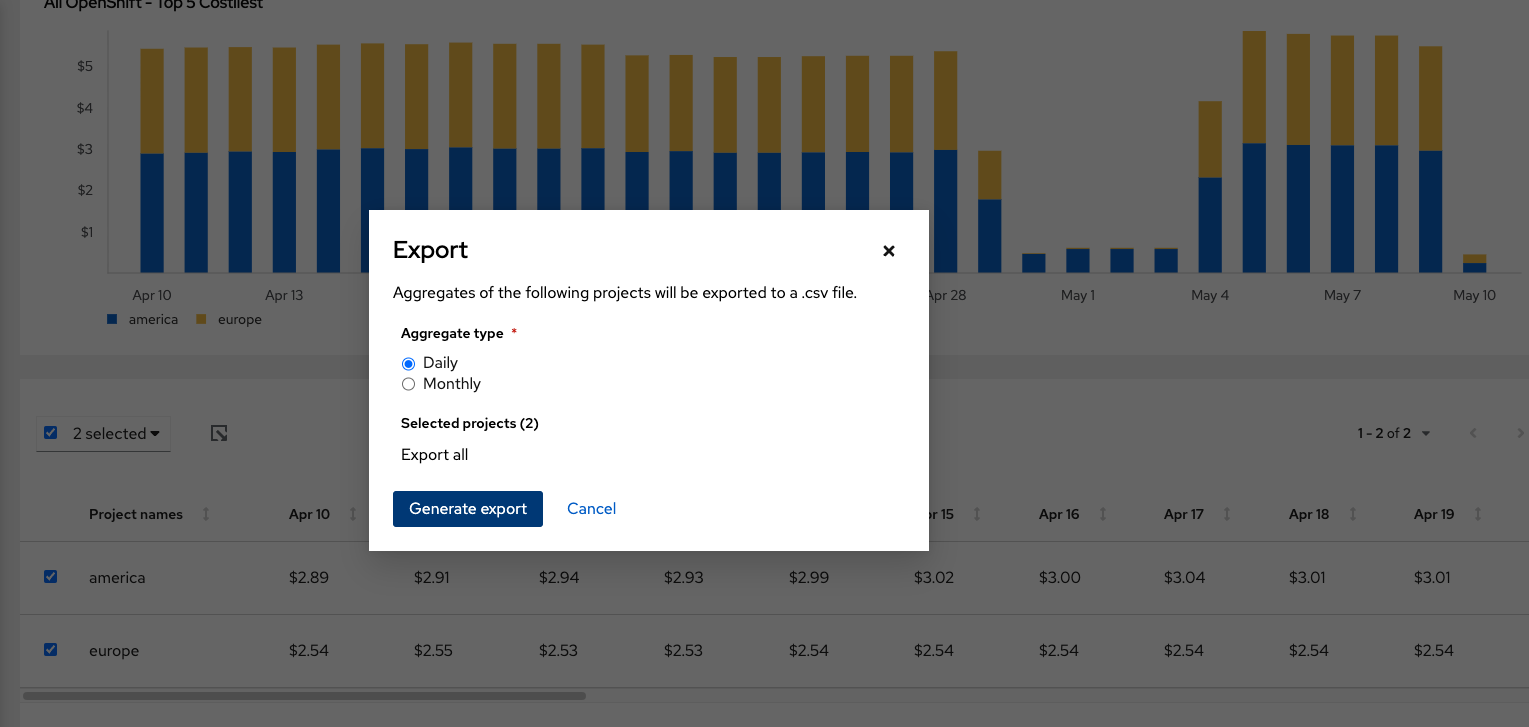Screen dimensions: 1529x727
Task: Toggle the europe series in the chart legend
Action: point(228,319)
